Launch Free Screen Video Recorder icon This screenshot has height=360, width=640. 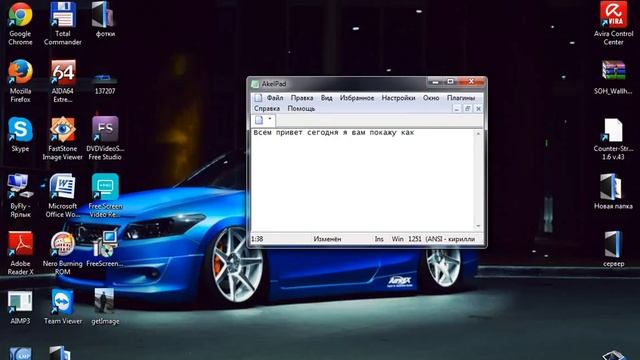coord(105,187)
